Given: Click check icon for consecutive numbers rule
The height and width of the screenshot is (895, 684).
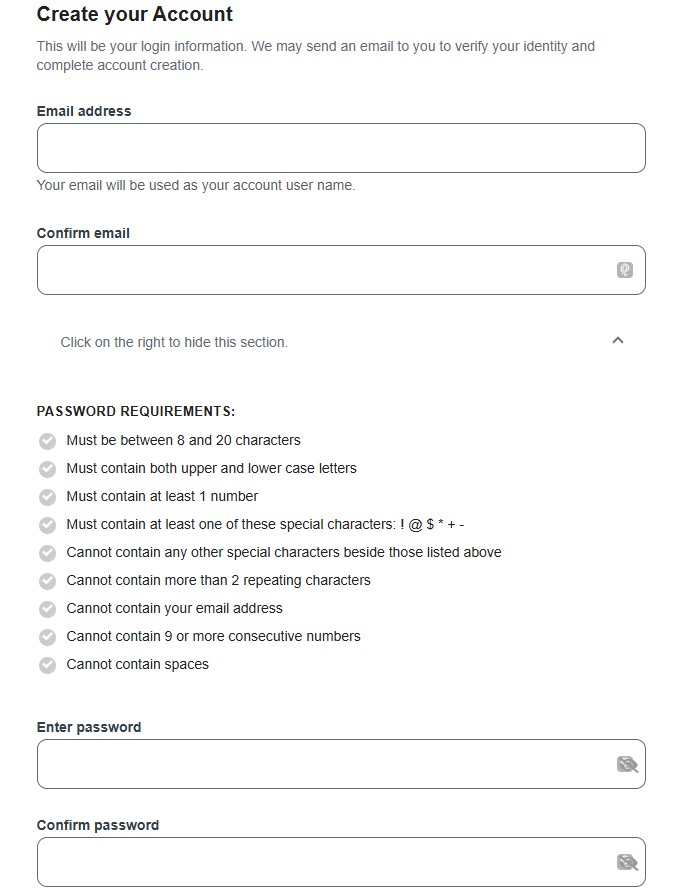Looking at the screenshot, I should tap(47, 637).
